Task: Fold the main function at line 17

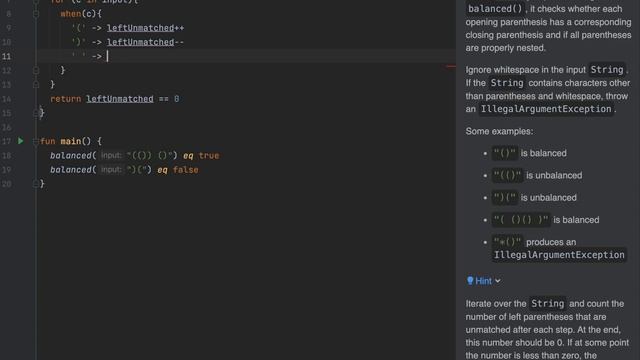Action: point(35,141)
